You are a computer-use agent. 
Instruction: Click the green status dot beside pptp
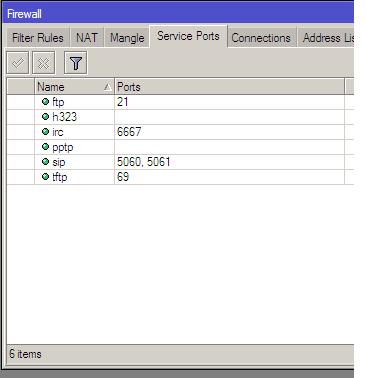[45, 146]
